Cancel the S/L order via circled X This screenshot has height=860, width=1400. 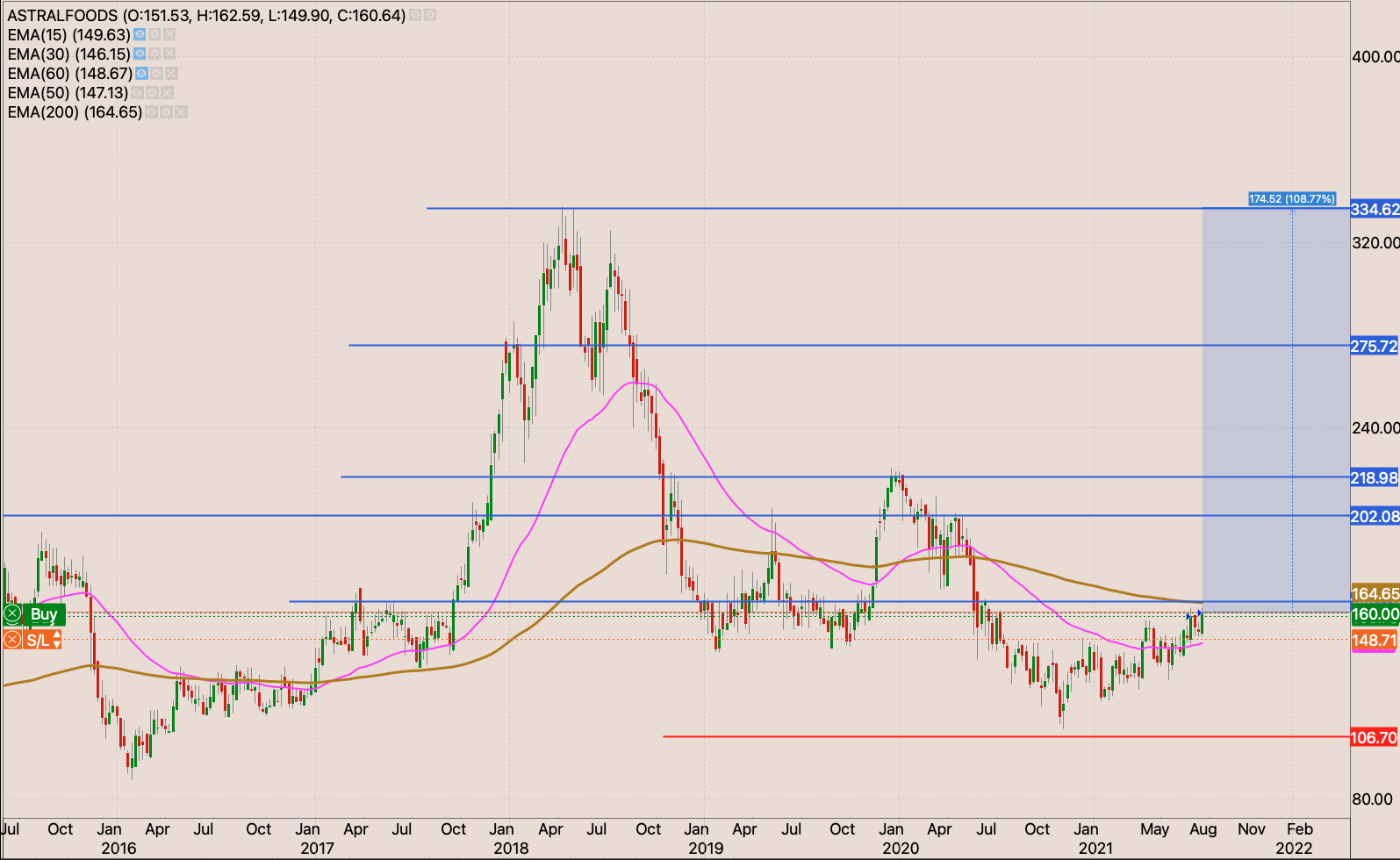pos(12,640)
